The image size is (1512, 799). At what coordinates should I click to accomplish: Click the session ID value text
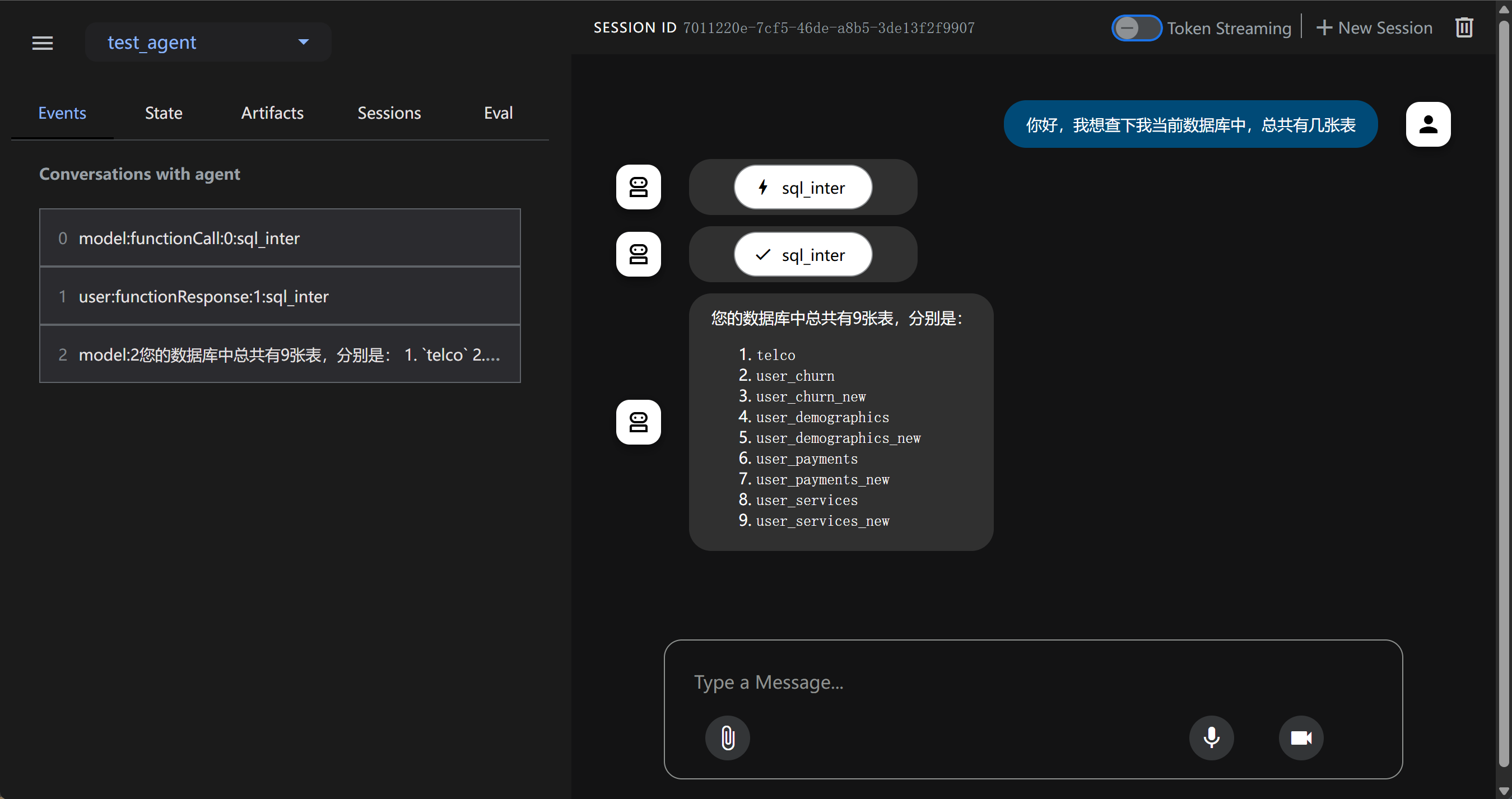pyautogui.click(x=829, y=27)
